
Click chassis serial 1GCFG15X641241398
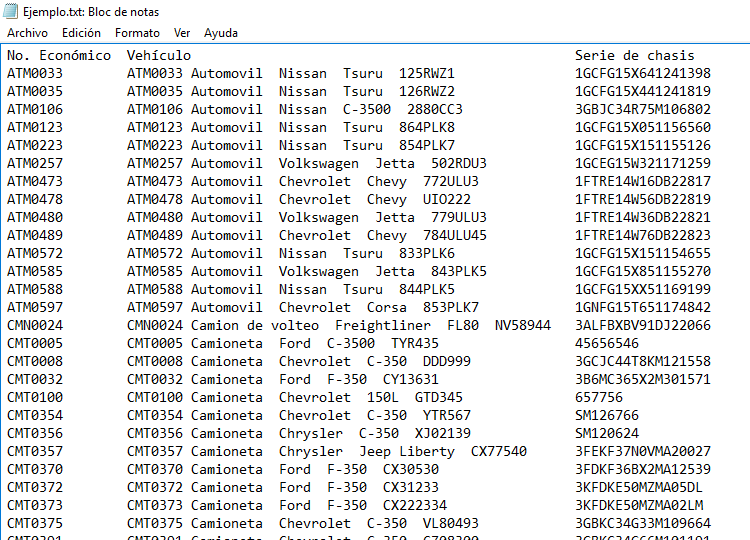[642, 73]
